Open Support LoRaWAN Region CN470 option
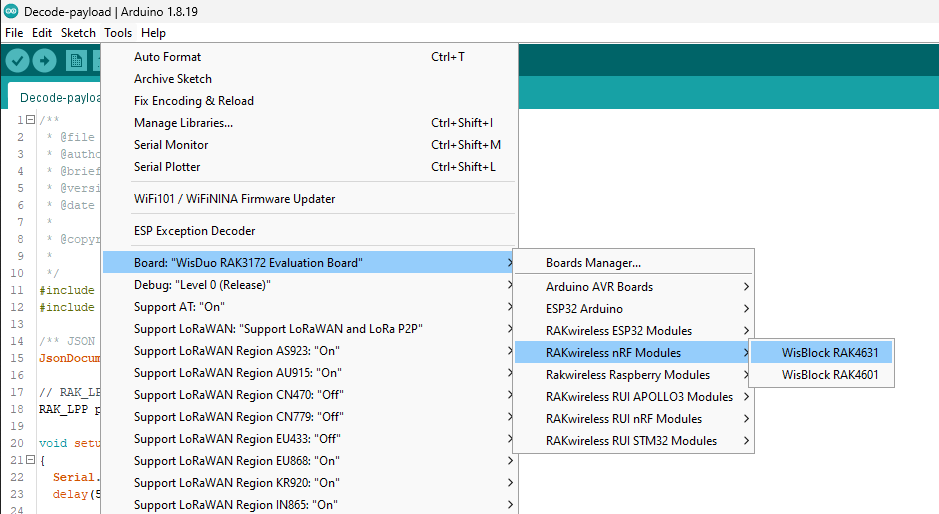 coord(238,395)
